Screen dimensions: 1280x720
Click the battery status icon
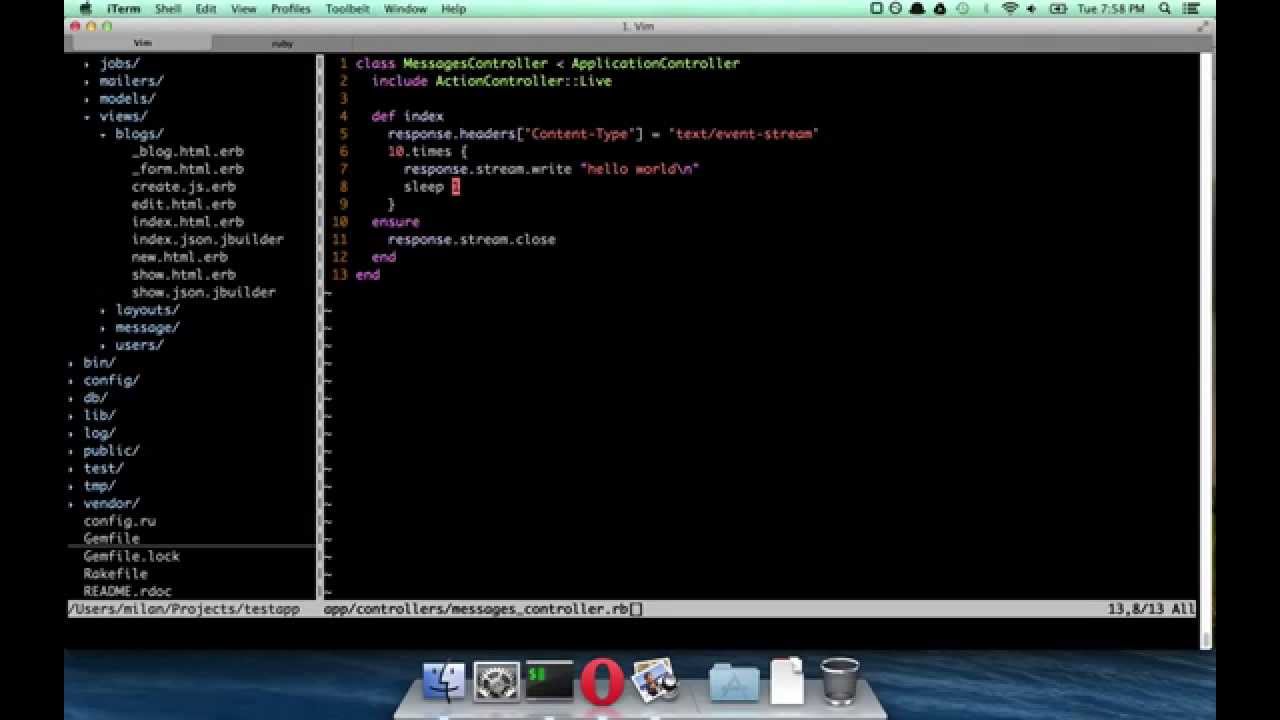[1058, 9]
